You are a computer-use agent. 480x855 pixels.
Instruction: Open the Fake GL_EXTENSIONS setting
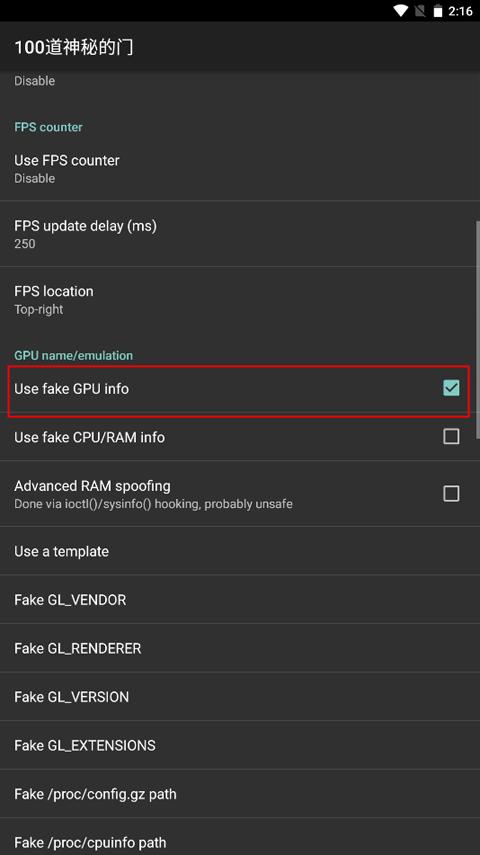pos(240,745)
